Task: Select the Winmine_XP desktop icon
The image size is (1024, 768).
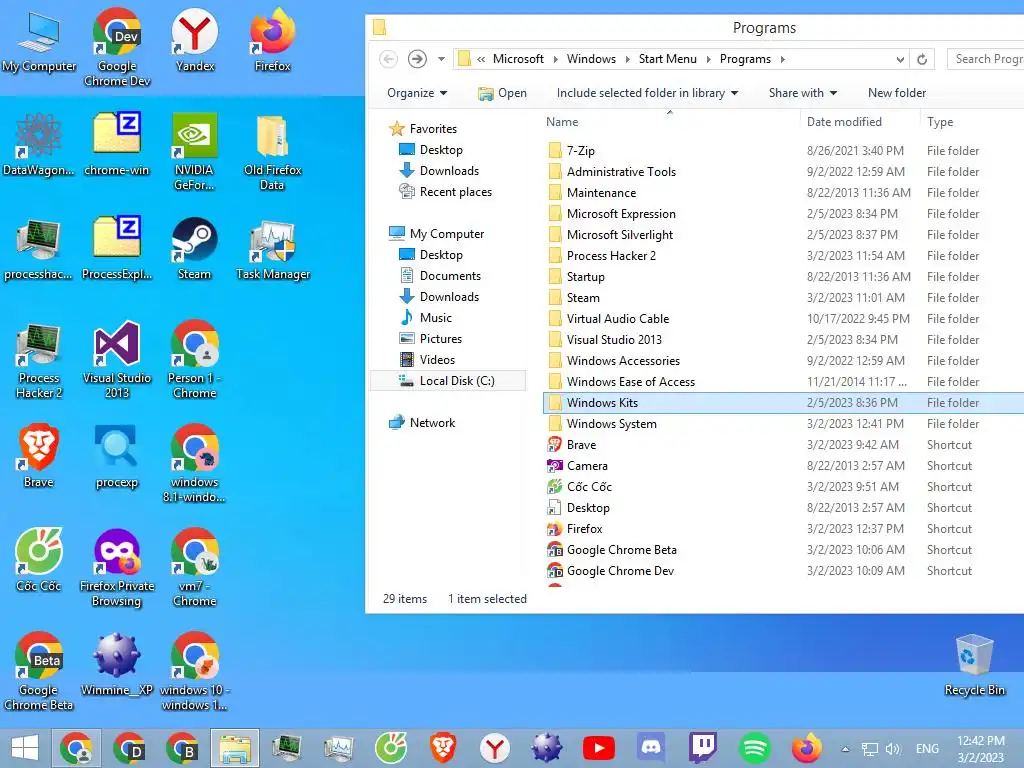Action: click(117, 664)
